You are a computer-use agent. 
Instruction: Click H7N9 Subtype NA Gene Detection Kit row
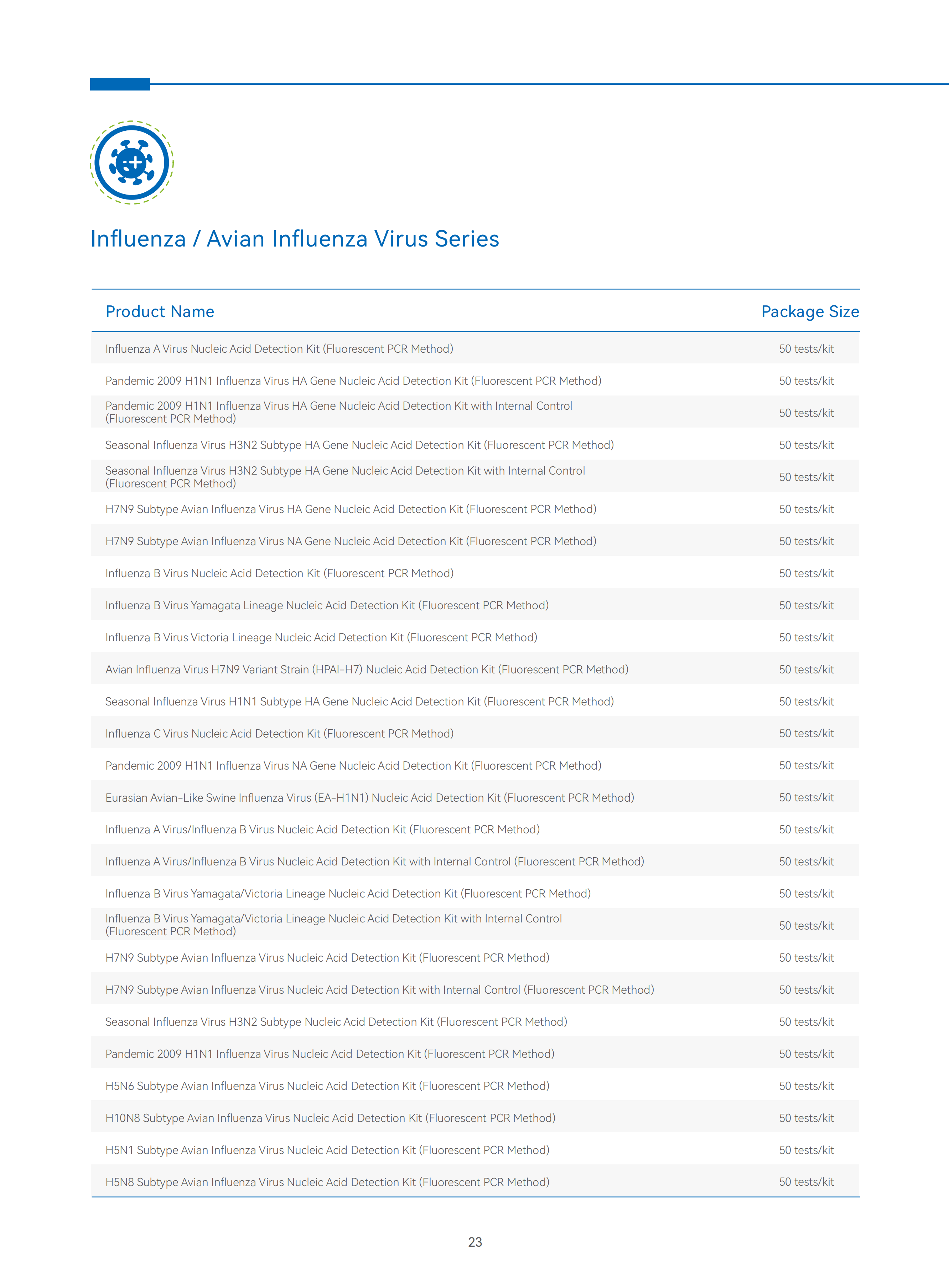coord(475,541)
